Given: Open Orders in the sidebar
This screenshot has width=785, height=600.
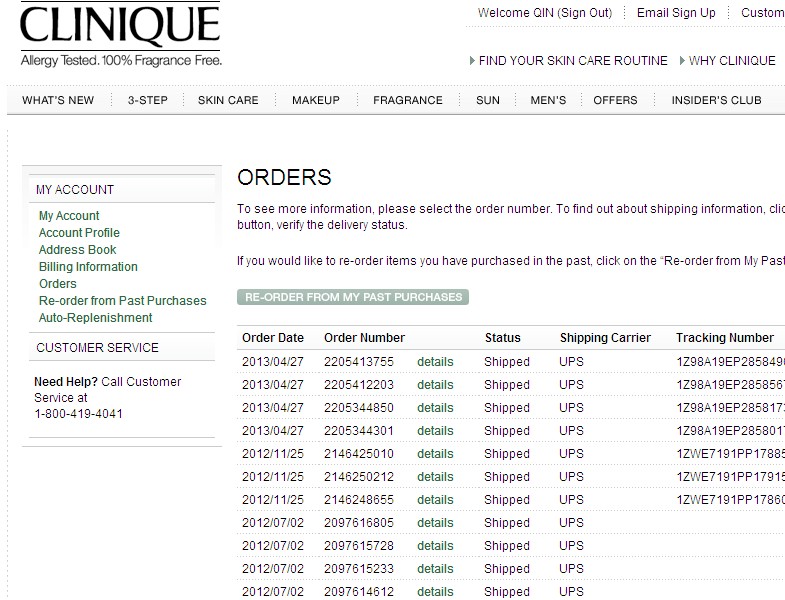Looking at the screenshot, I should [58, 284].
